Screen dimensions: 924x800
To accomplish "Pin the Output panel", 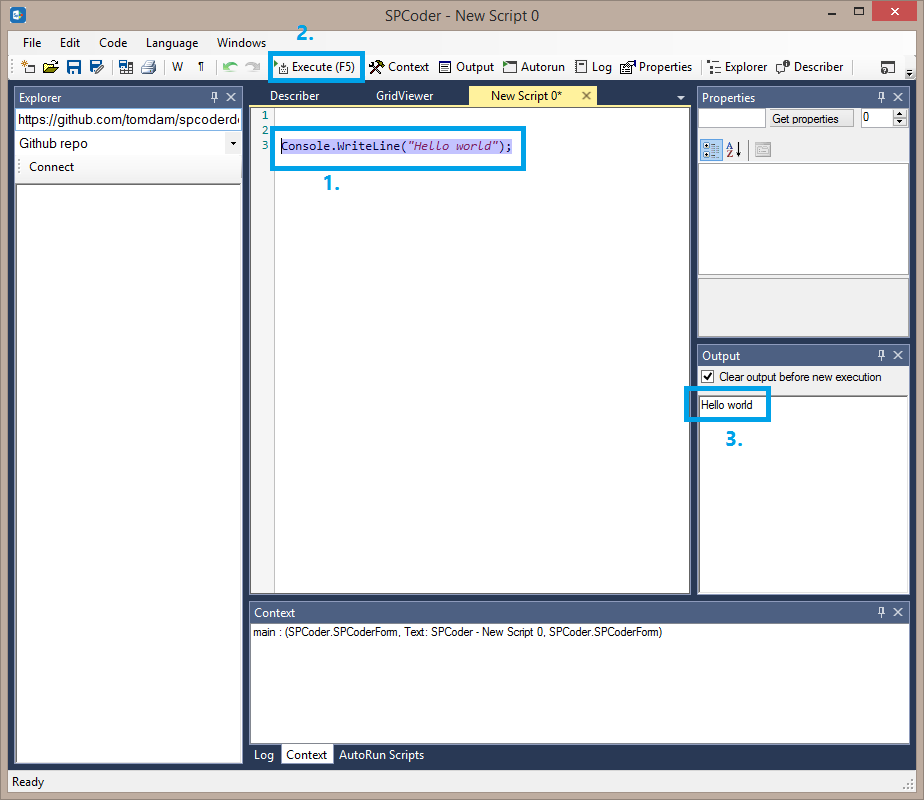I will tap(882, 355).
